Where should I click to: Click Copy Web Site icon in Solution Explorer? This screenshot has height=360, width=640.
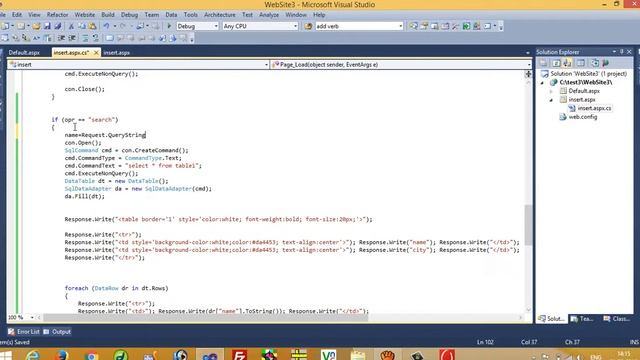click(595, 63)
